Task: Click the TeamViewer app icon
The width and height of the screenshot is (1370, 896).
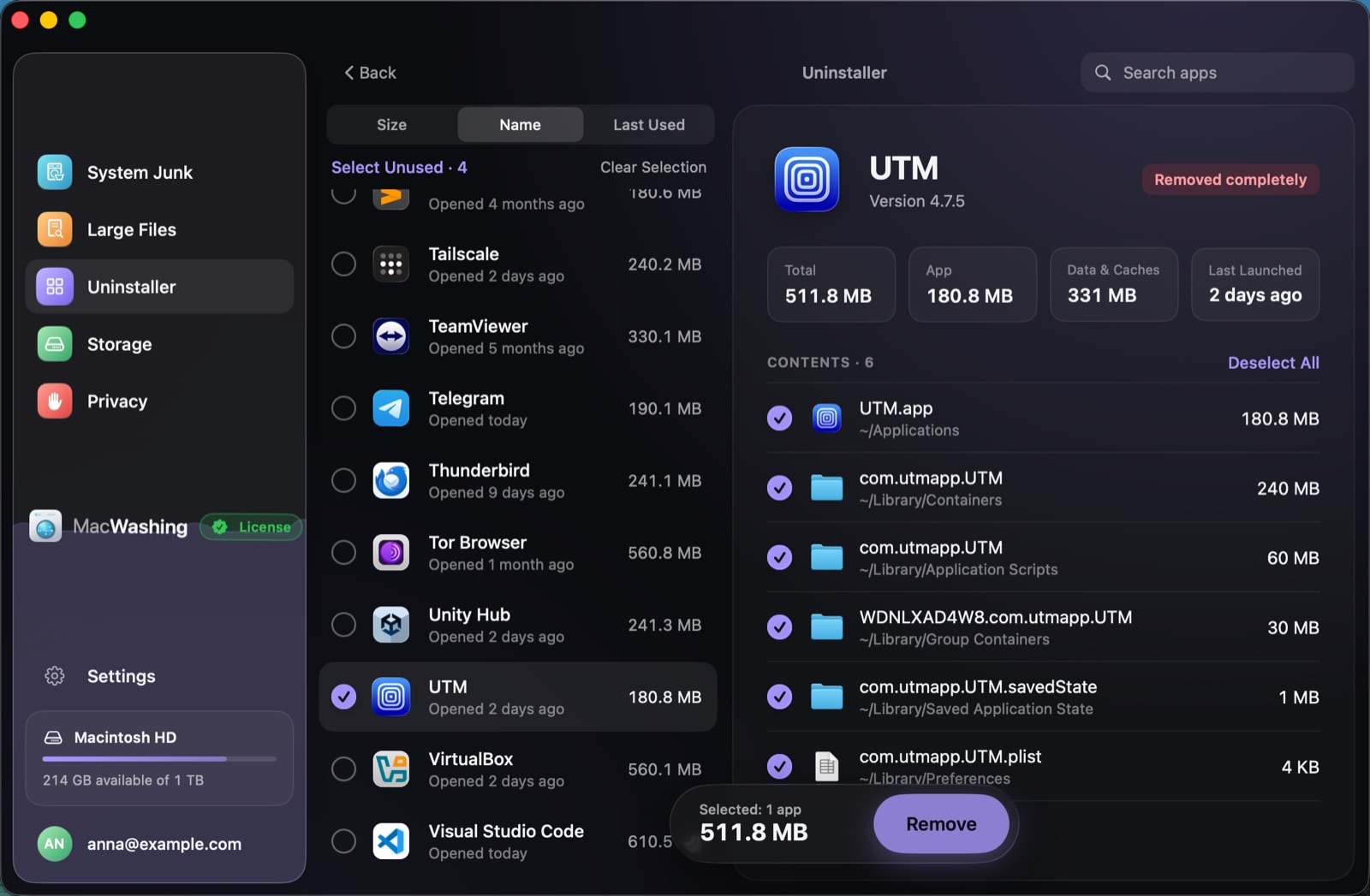Action: [x=391, y=336]
